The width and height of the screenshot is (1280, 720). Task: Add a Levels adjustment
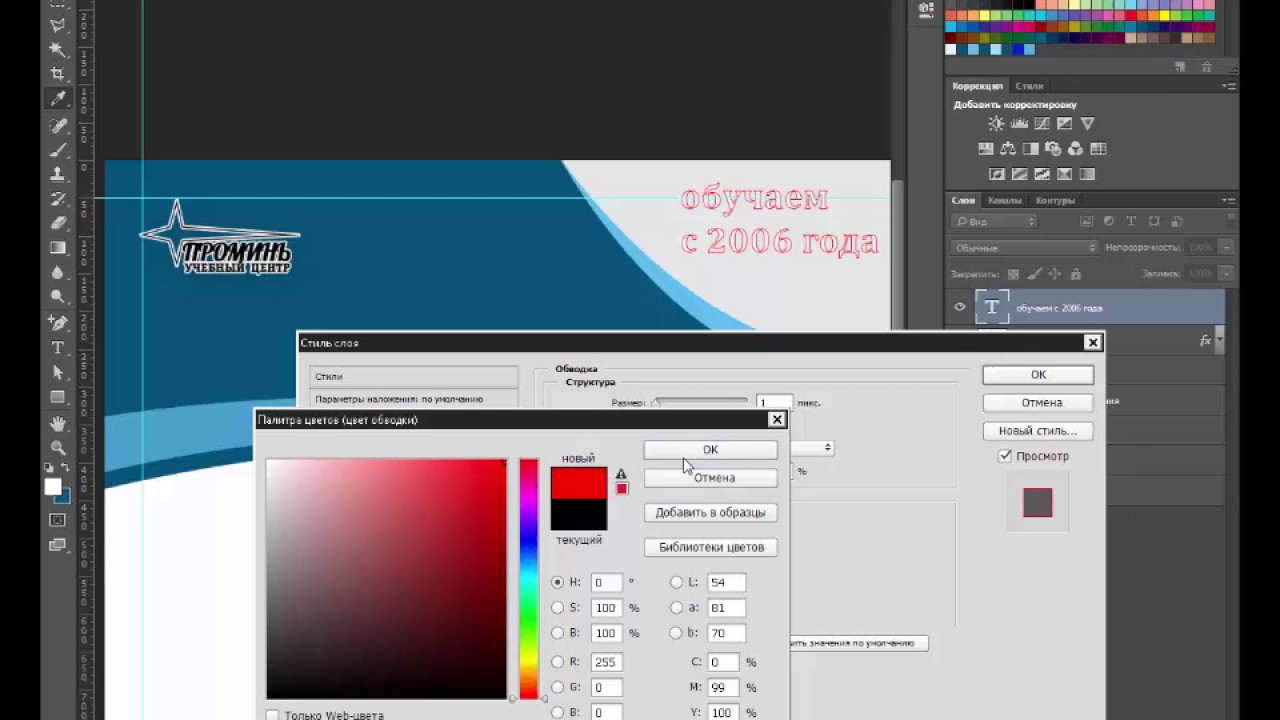[1019, 124]
